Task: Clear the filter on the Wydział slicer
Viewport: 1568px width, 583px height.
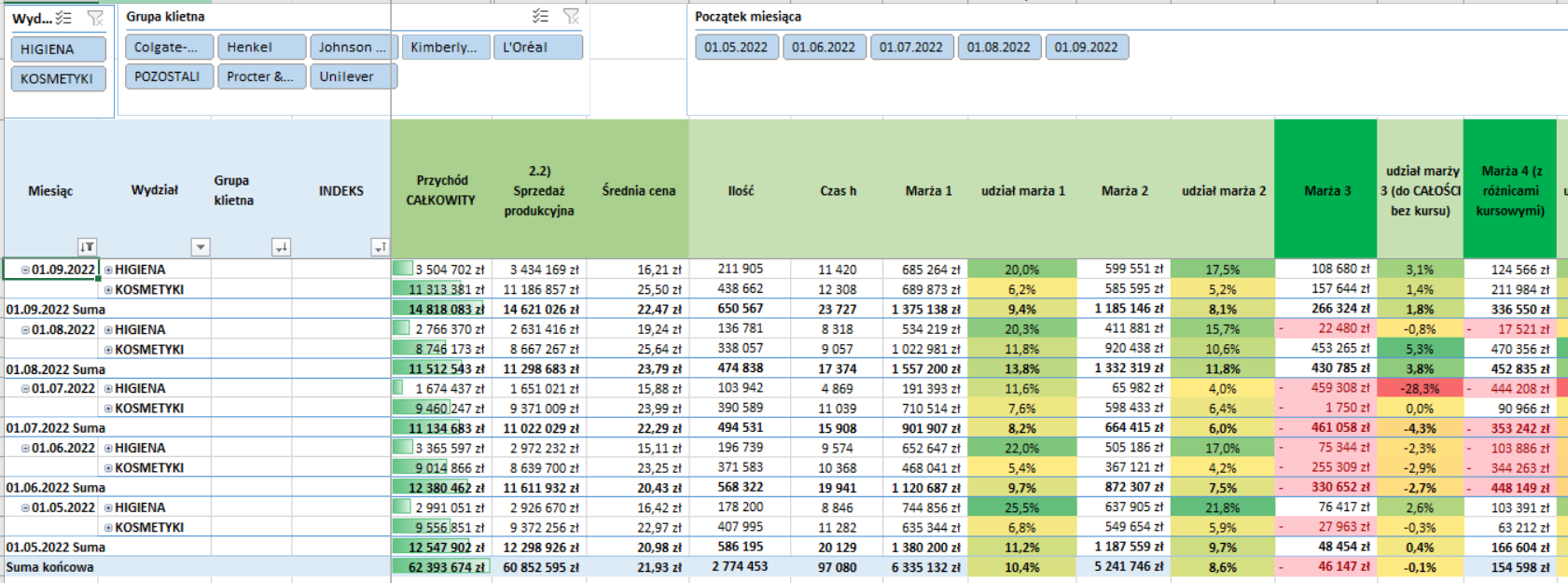Action: pos(94,18)
